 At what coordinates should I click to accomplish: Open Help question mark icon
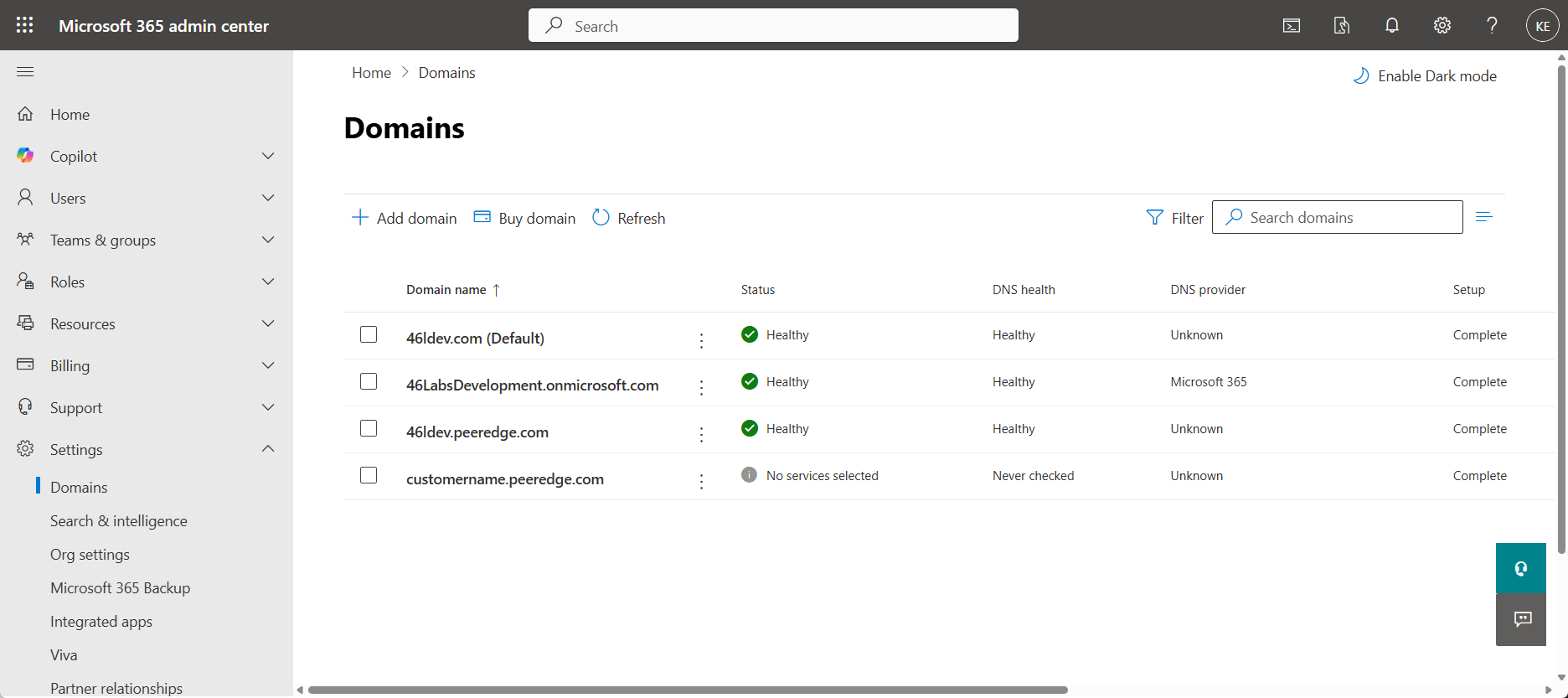(x=1492, y=26)
